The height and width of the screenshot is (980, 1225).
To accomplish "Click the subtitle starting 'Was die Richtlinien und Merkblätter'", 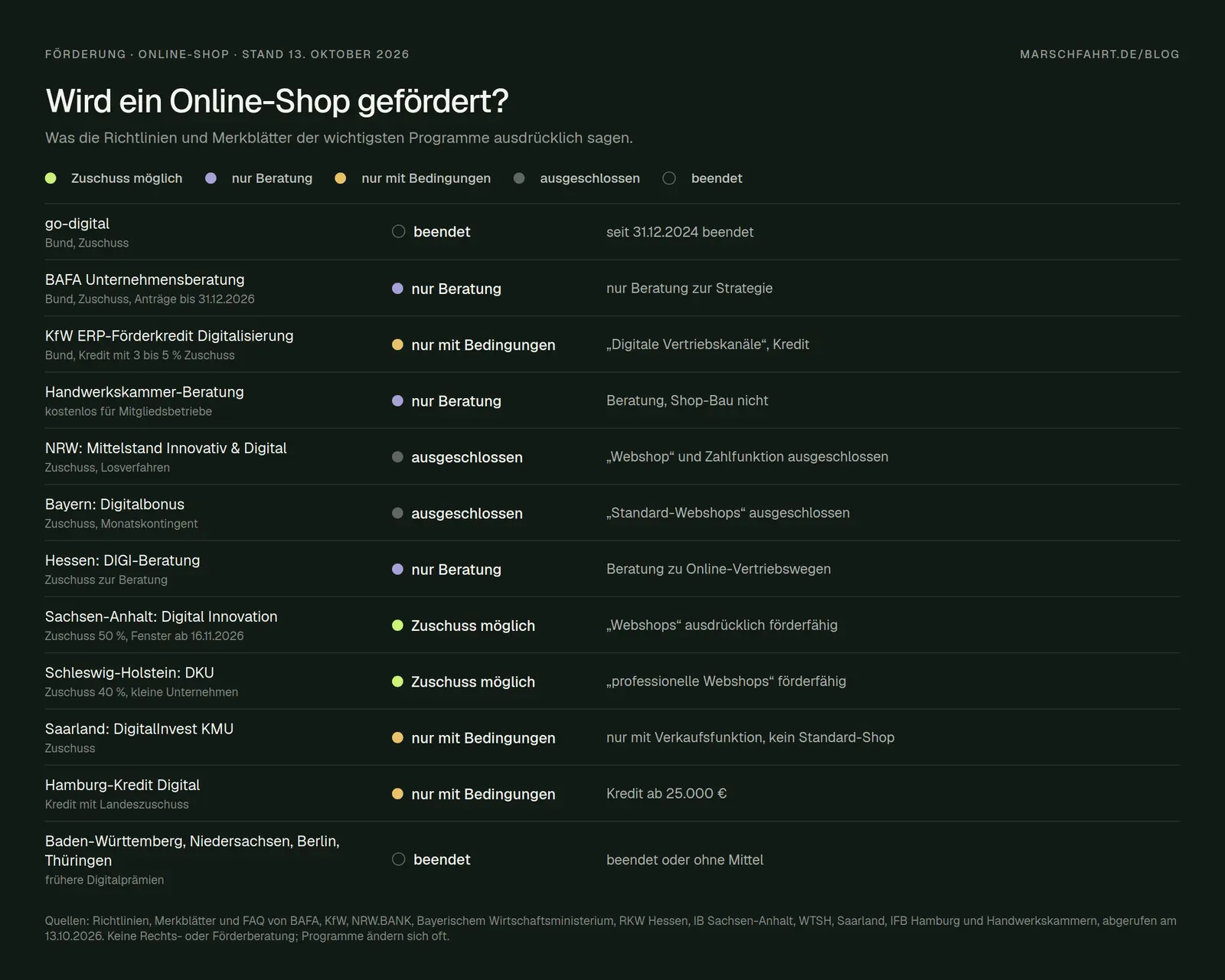I will click(339, 138).
